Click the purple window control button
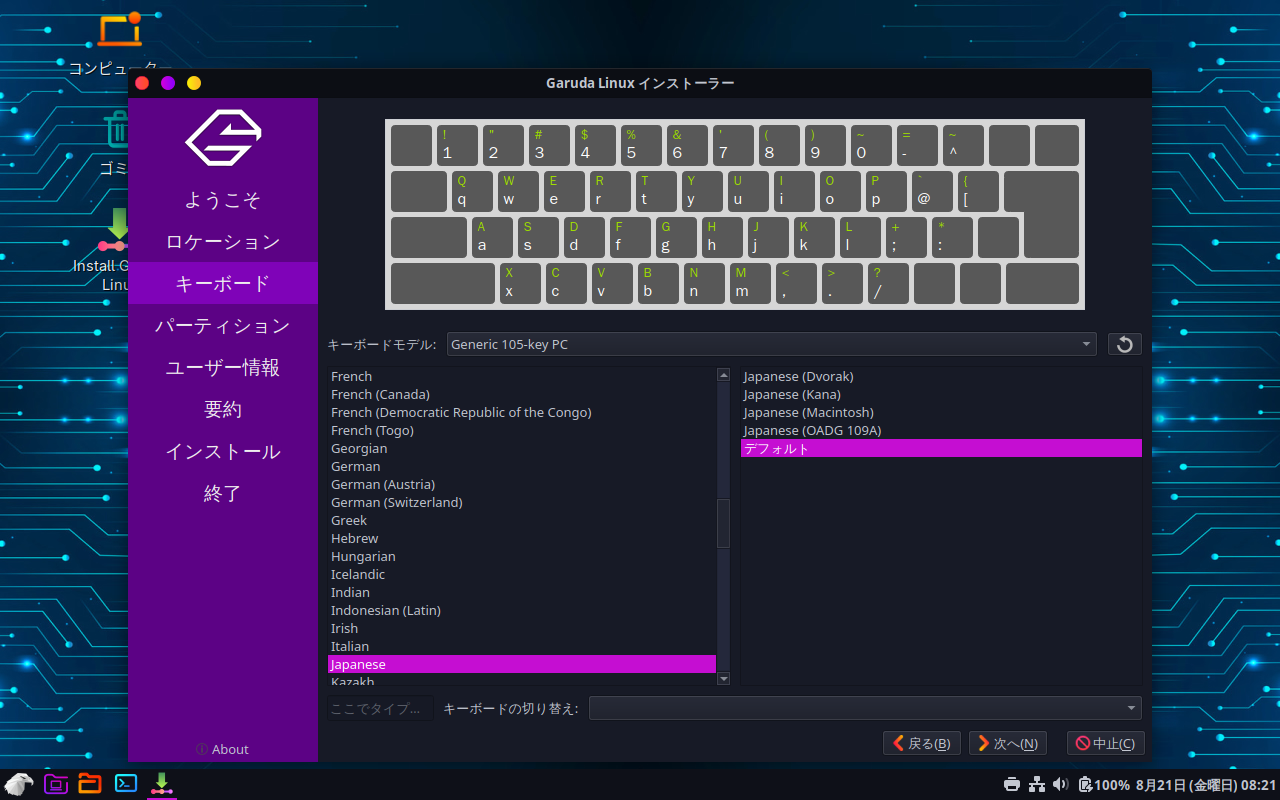Screen dimensions: 1280x800 (x=168, y=83)
